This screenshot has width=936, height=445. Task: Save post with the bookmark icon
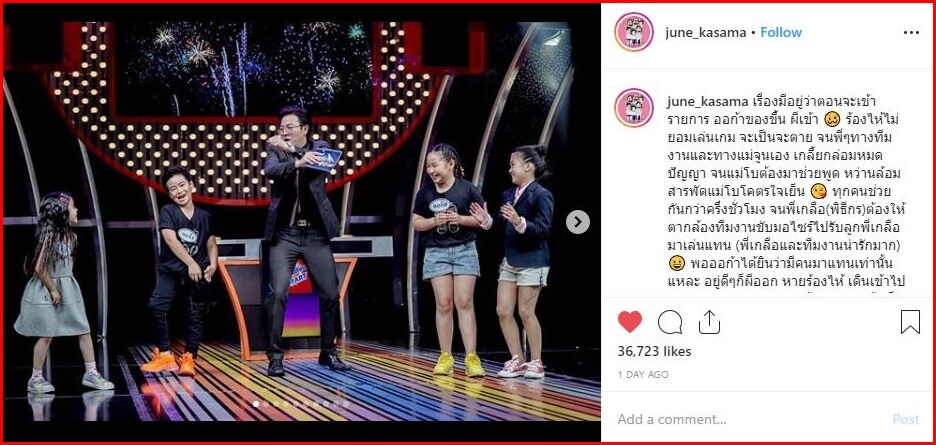(x=910, y=322)
